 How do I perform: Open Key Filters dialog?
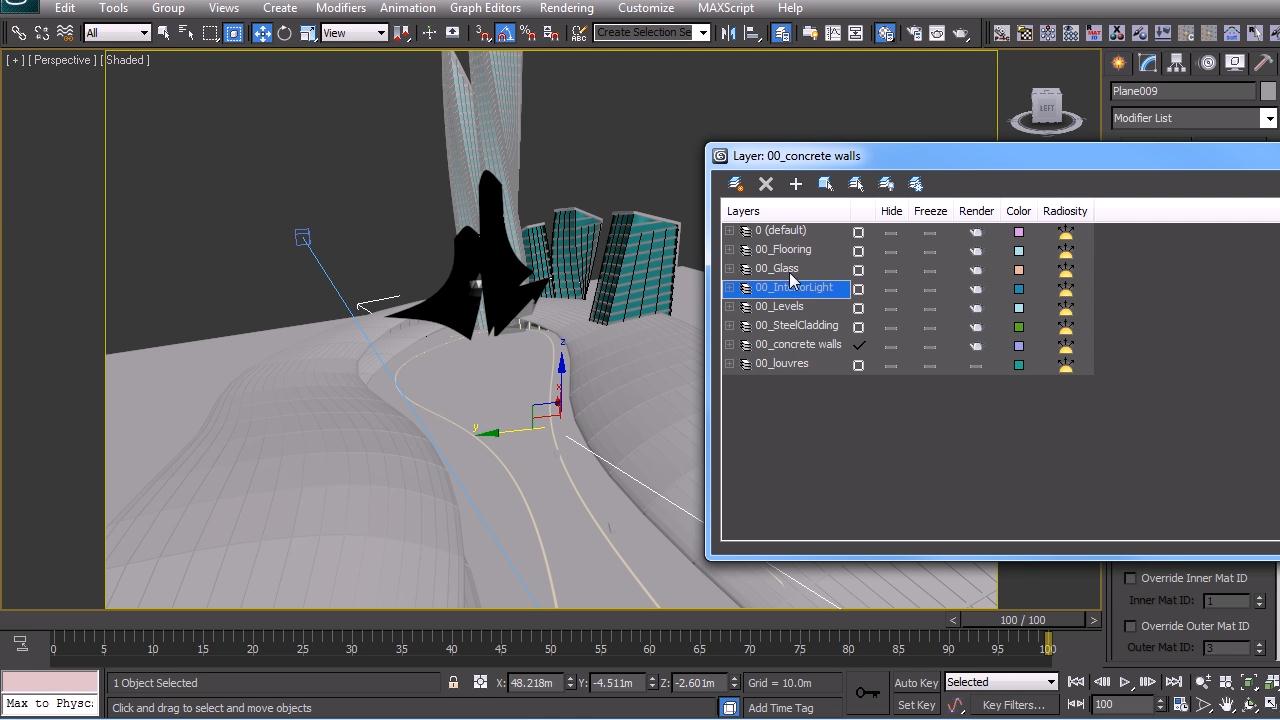1014,705
